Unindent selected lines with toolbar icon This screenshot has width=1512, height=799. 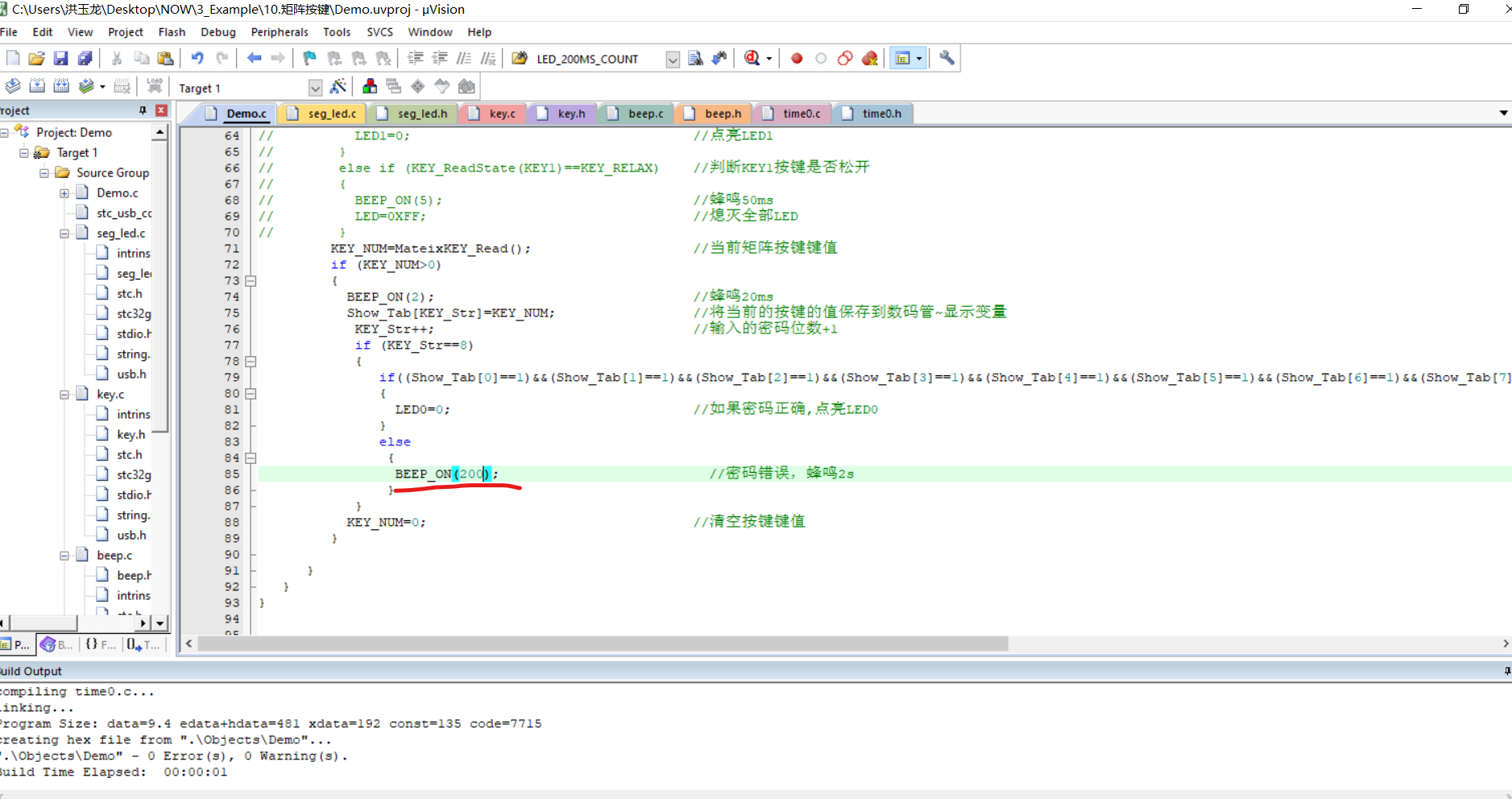pos(440,58)
